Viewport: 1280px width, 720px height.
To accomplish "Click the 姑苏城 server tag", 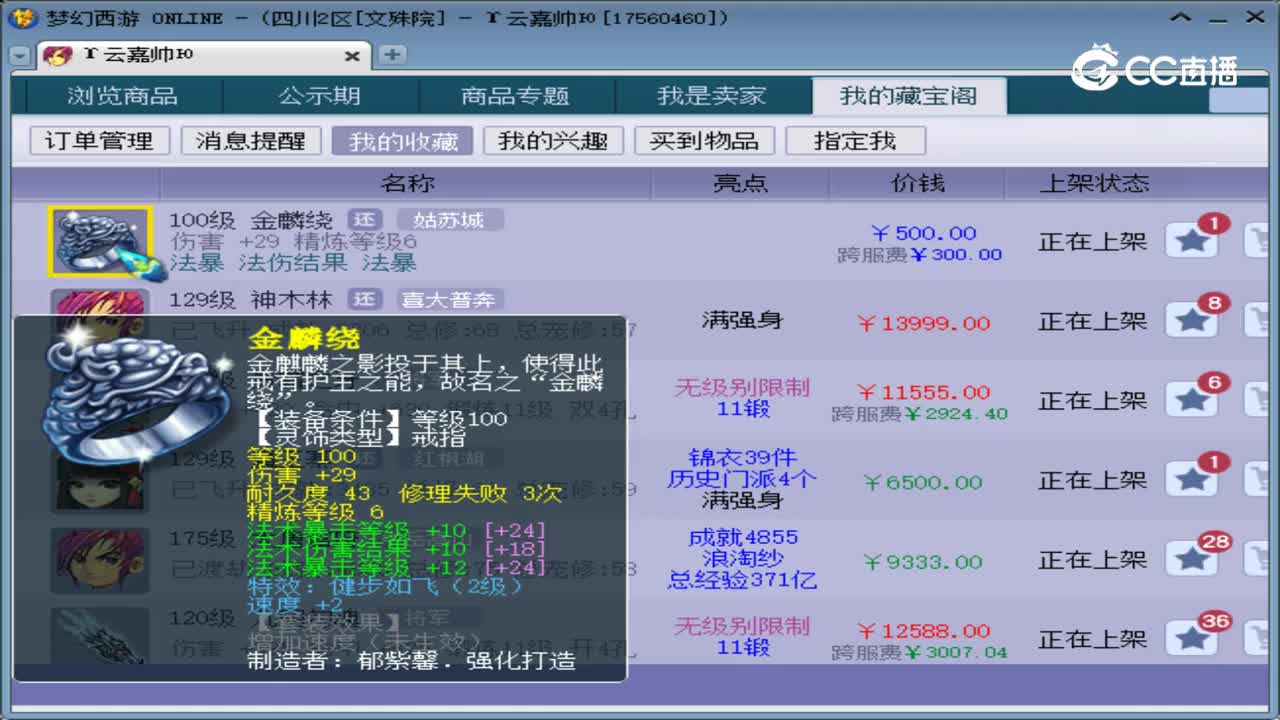I will pos(449,220).
